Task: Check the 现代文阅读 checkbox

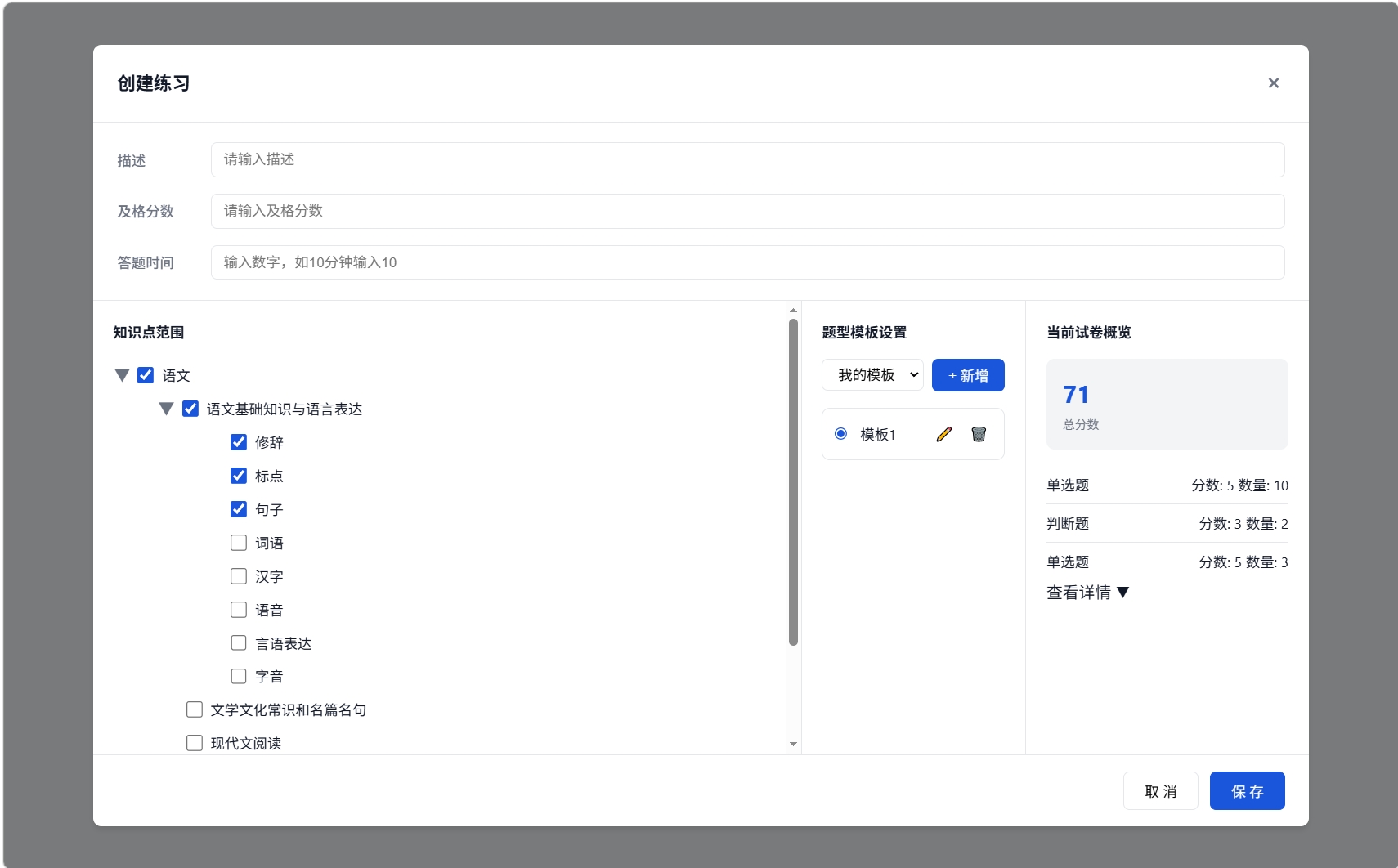Action: click(x=195, y=743)
